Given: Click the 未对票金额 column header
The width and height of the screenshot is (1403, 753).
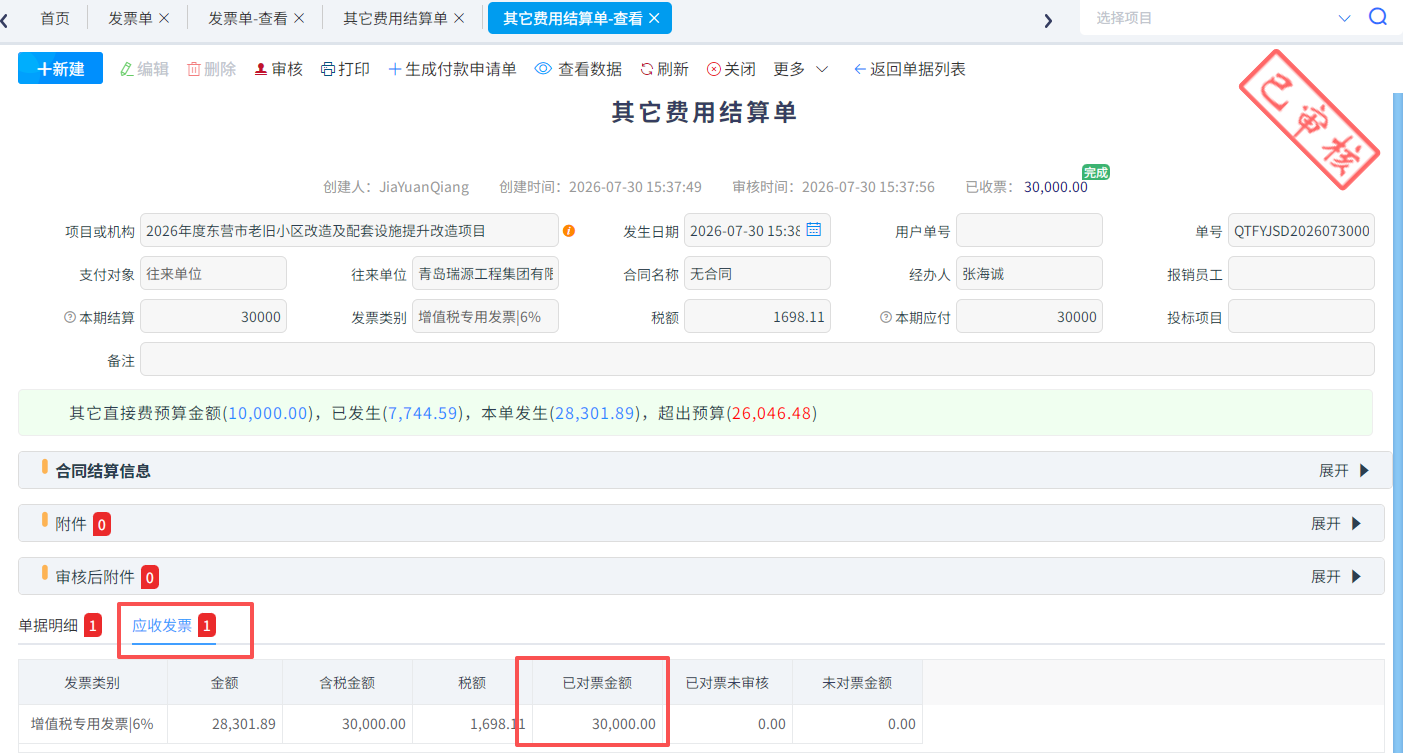Looking at the screenshot, I should [857, 683].
